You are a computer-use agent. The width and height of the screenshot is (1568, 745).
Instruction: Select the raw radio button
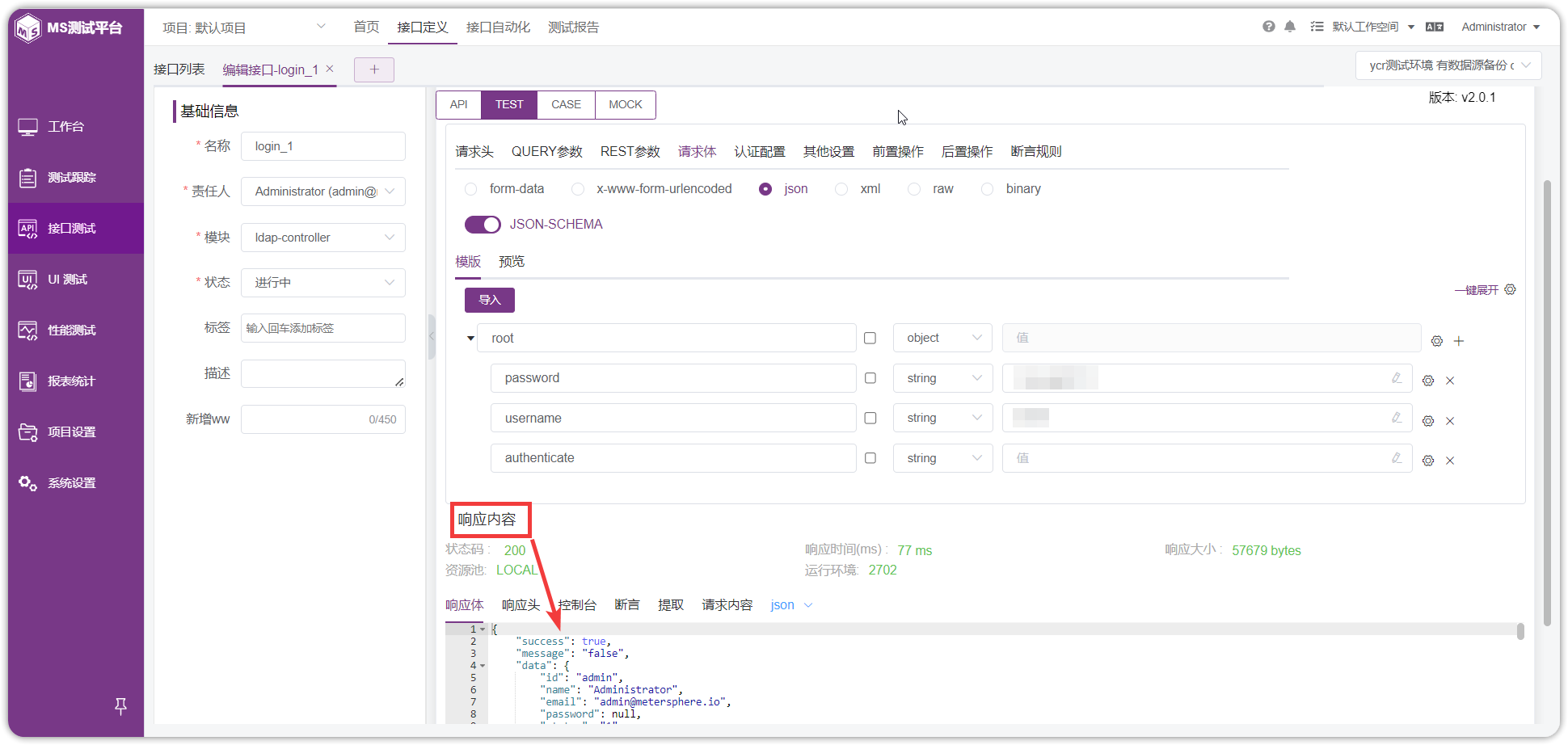(x=914, y=189)
